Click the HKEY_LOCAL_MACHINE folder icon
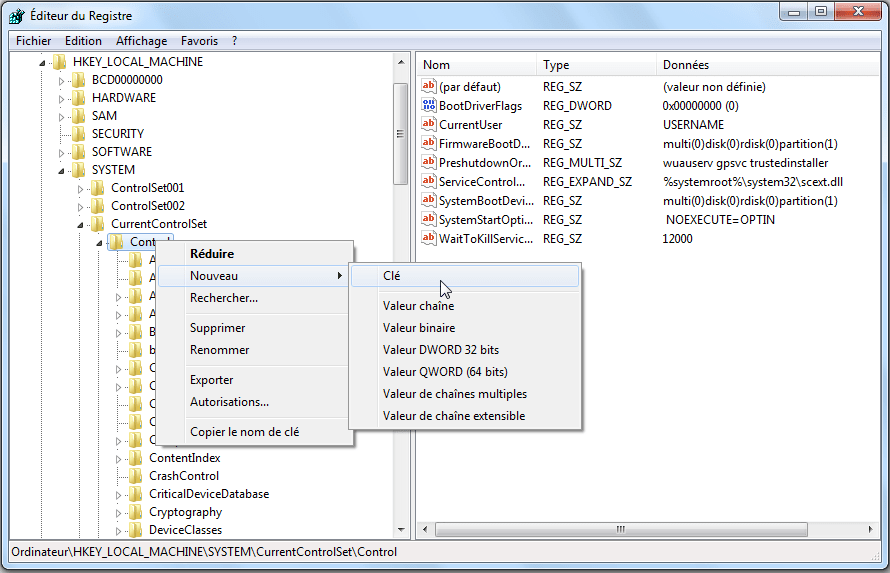The height and width of the screenshot is (573, 890). (60, 62)
